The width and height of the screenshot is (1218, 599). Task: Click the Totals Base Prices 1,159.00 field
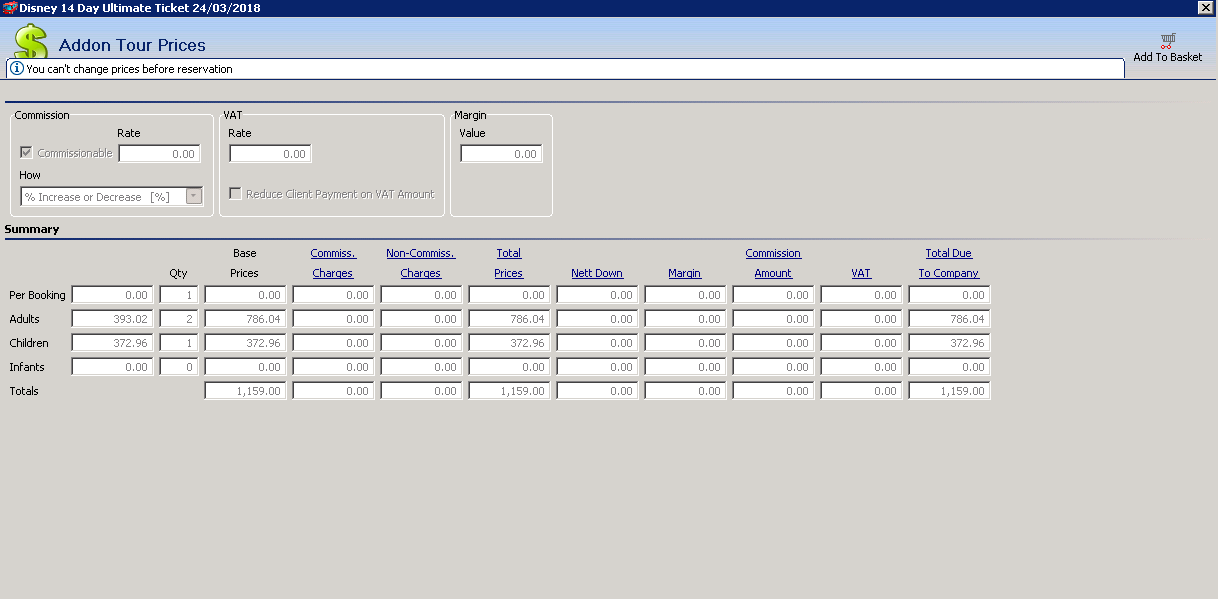[x=245, y=391]
